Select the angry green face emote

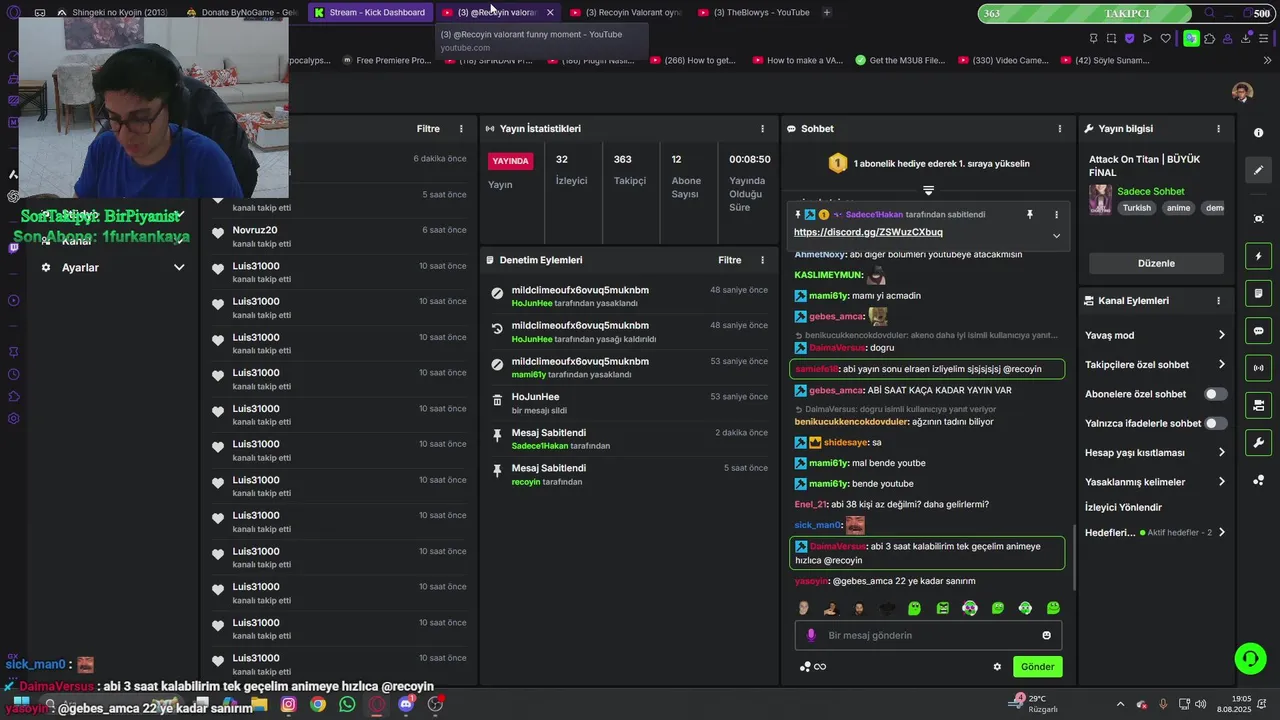[942, 608]
